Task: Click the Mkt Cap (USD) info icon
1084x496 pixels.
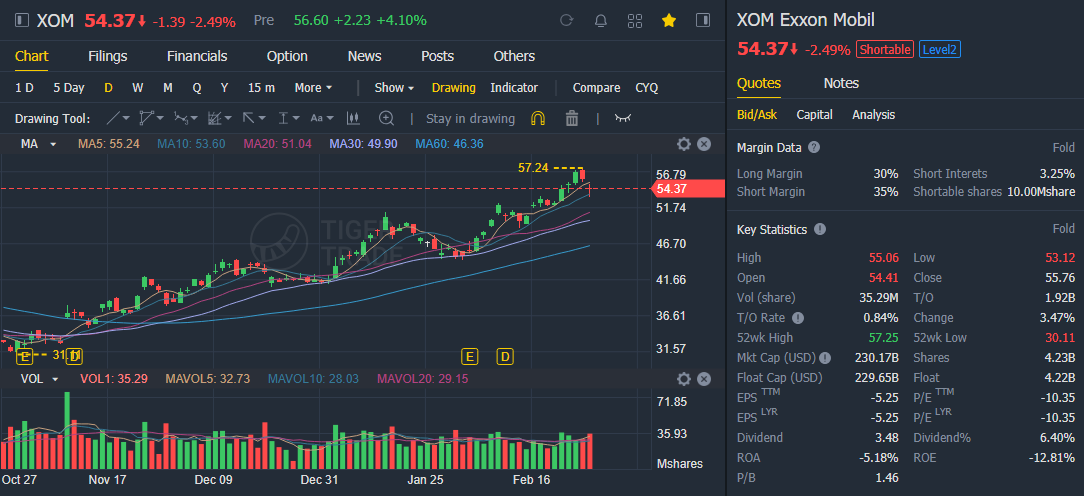Action: pyautogui.click(x=825, y=358)
